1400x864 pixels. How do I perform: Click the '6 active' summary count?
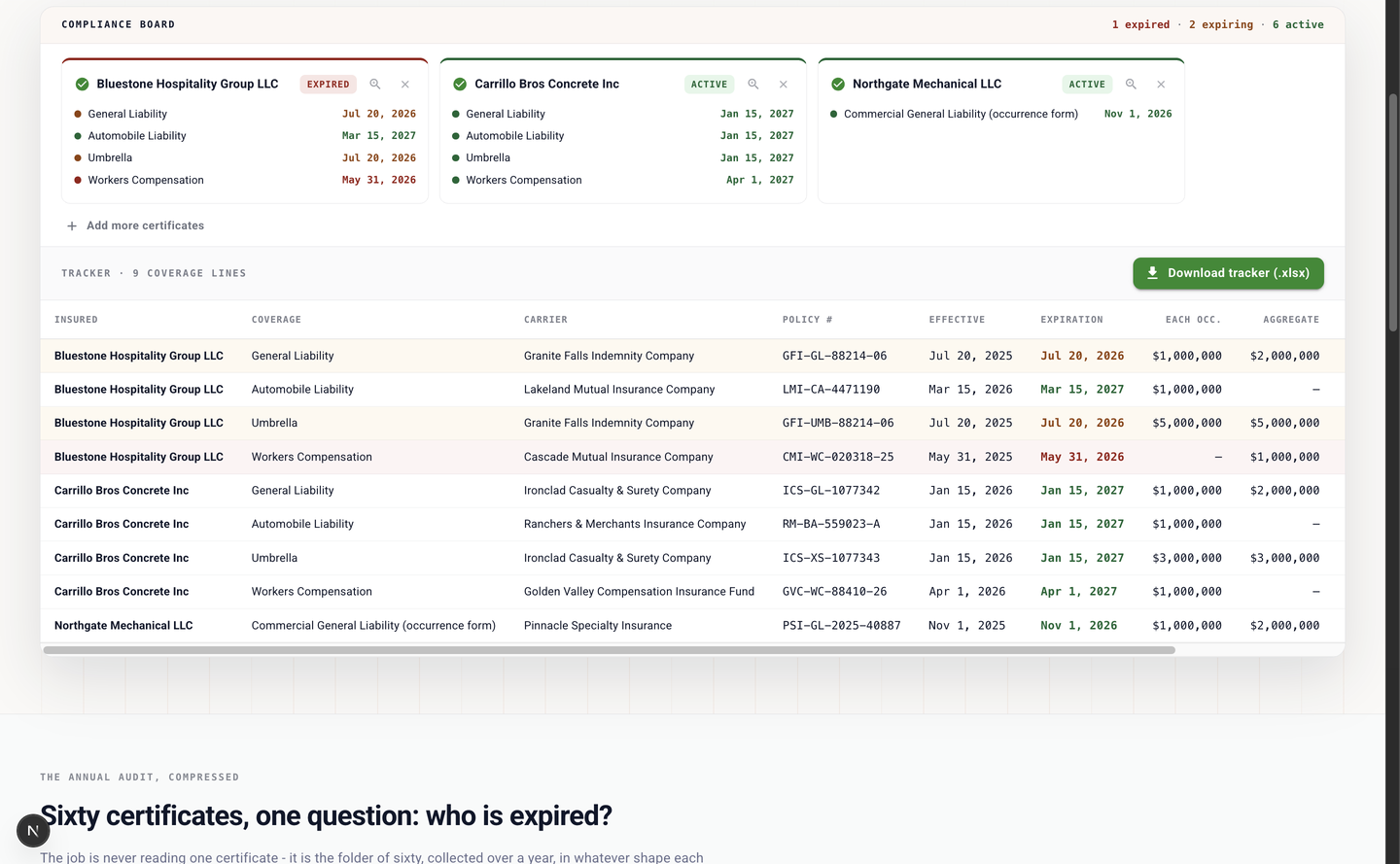pos(1298,25)
